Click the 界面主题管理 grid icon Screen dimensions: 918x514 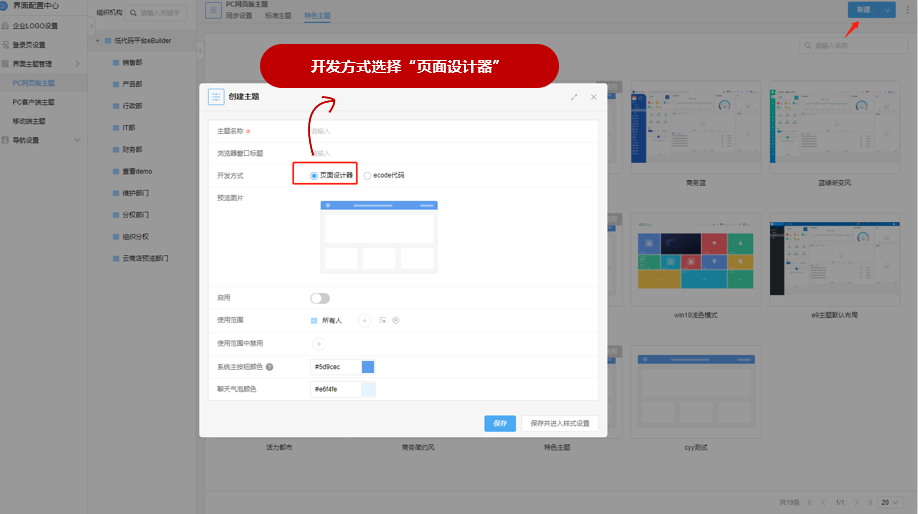pyautogui.click(x=5, y=64)
